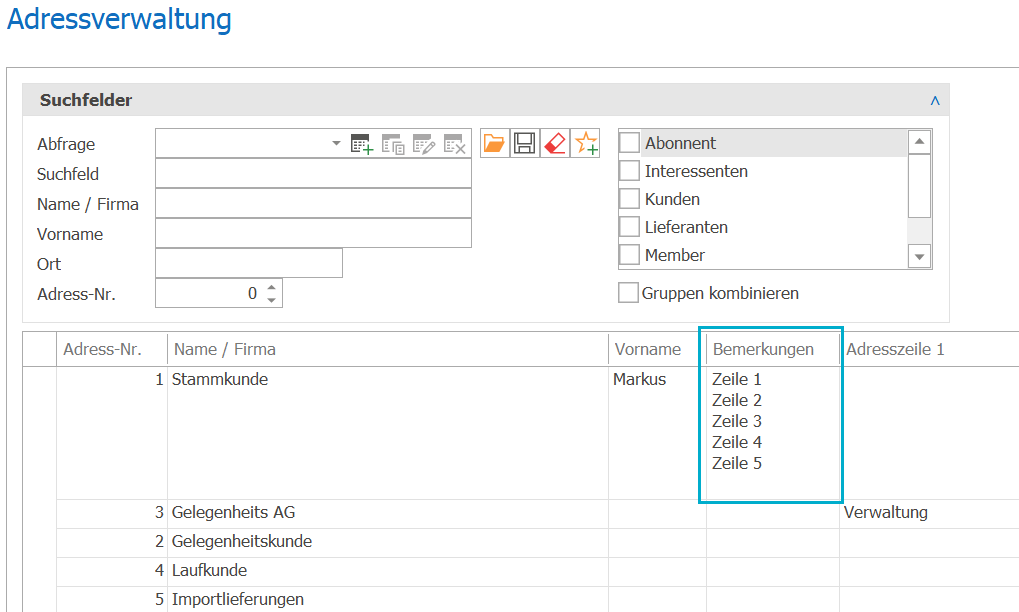Click the group list scroll down arrow

click(919, 257)
